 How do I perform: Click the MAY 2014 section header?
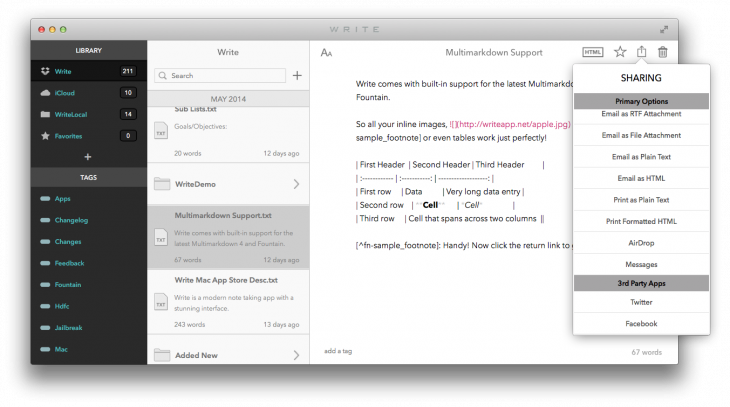point(228,99)
